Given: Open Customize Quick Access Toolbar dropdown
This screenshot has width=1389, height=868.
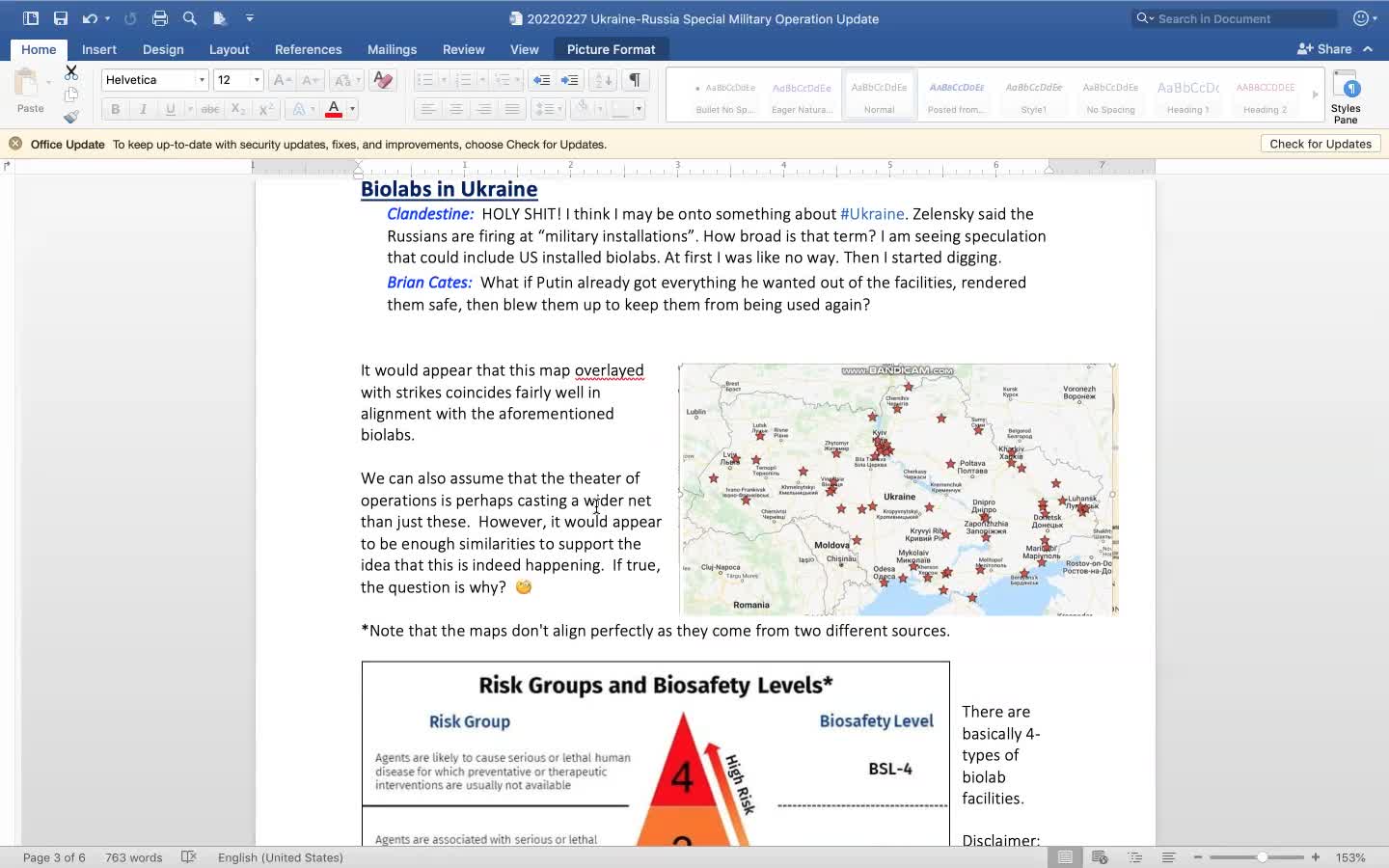Looking at the screenshot, I should pos(250,18).
